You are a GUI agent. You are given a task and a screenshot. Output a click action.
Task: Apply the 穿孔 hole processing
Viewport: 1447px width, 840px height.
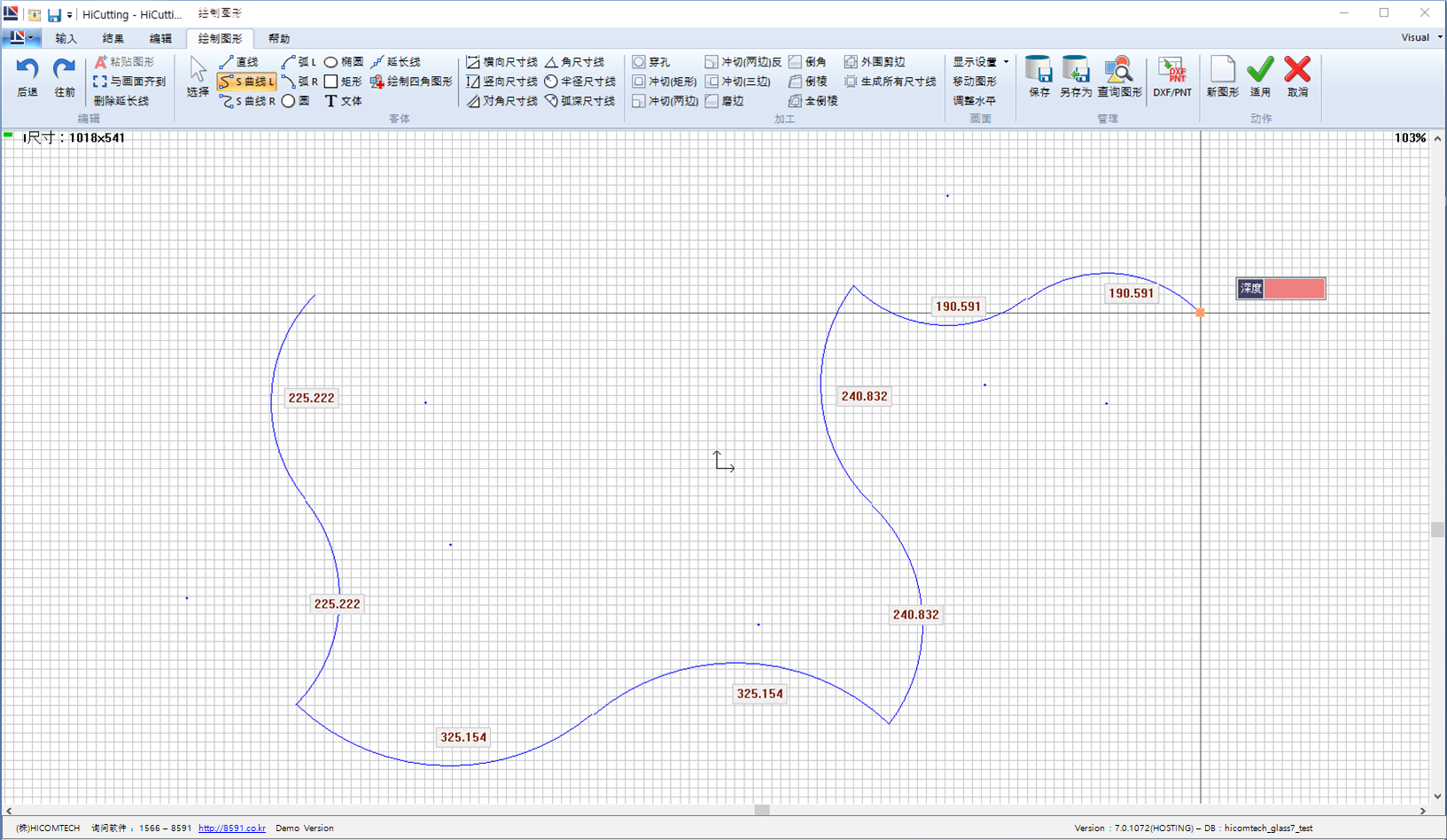coord(651,62)
